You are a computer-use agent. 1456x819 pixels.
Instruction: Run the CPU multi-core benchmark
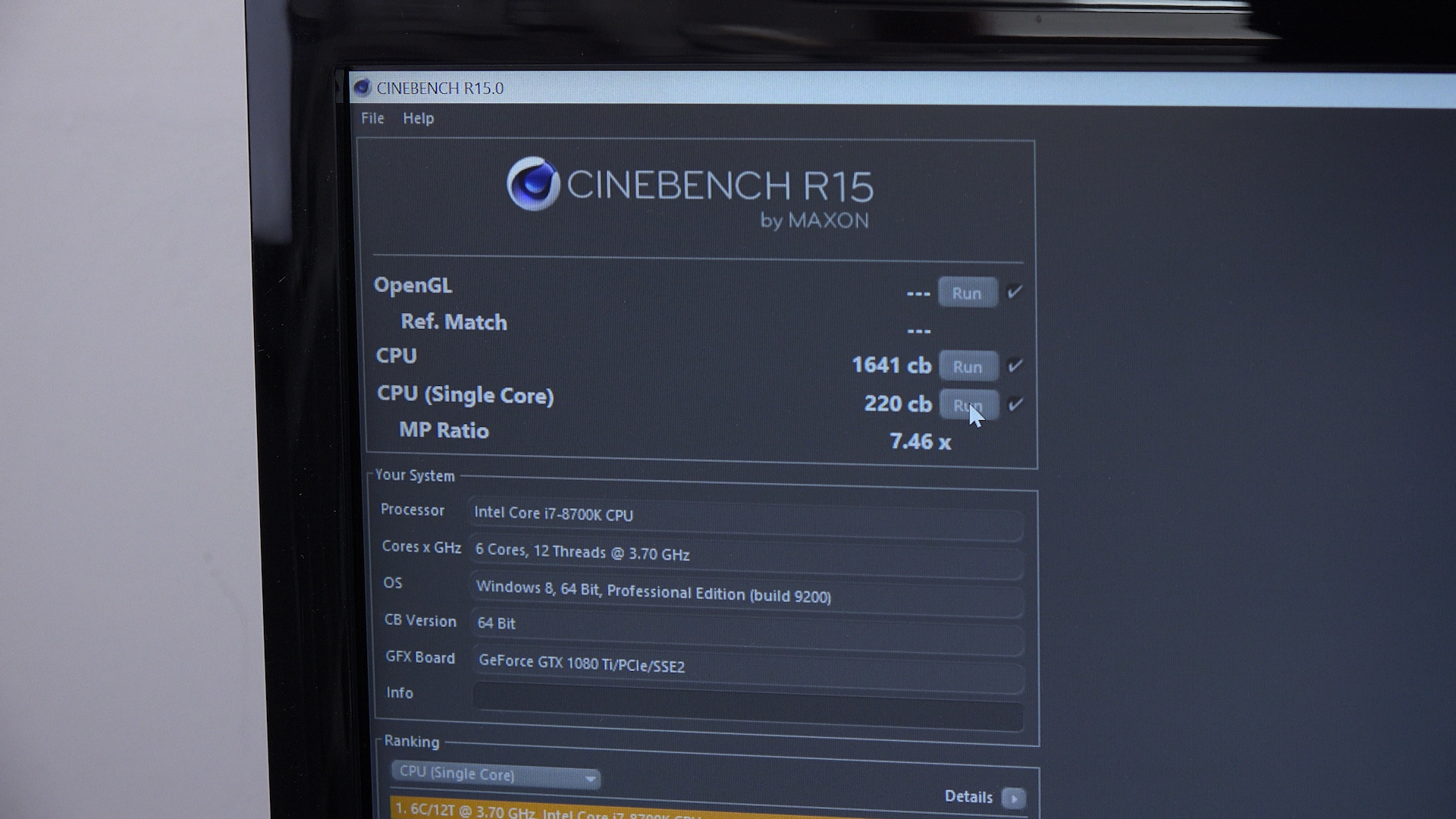(968, 366)
